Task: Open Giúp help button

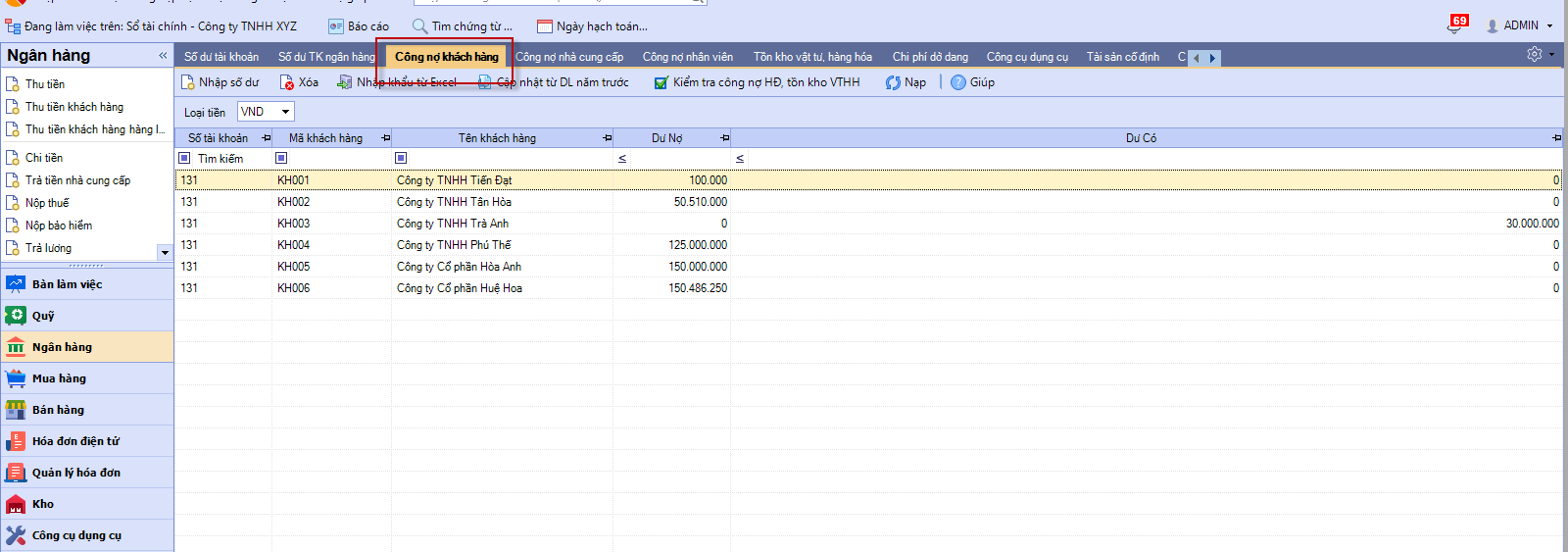Action: click(972, 82)
